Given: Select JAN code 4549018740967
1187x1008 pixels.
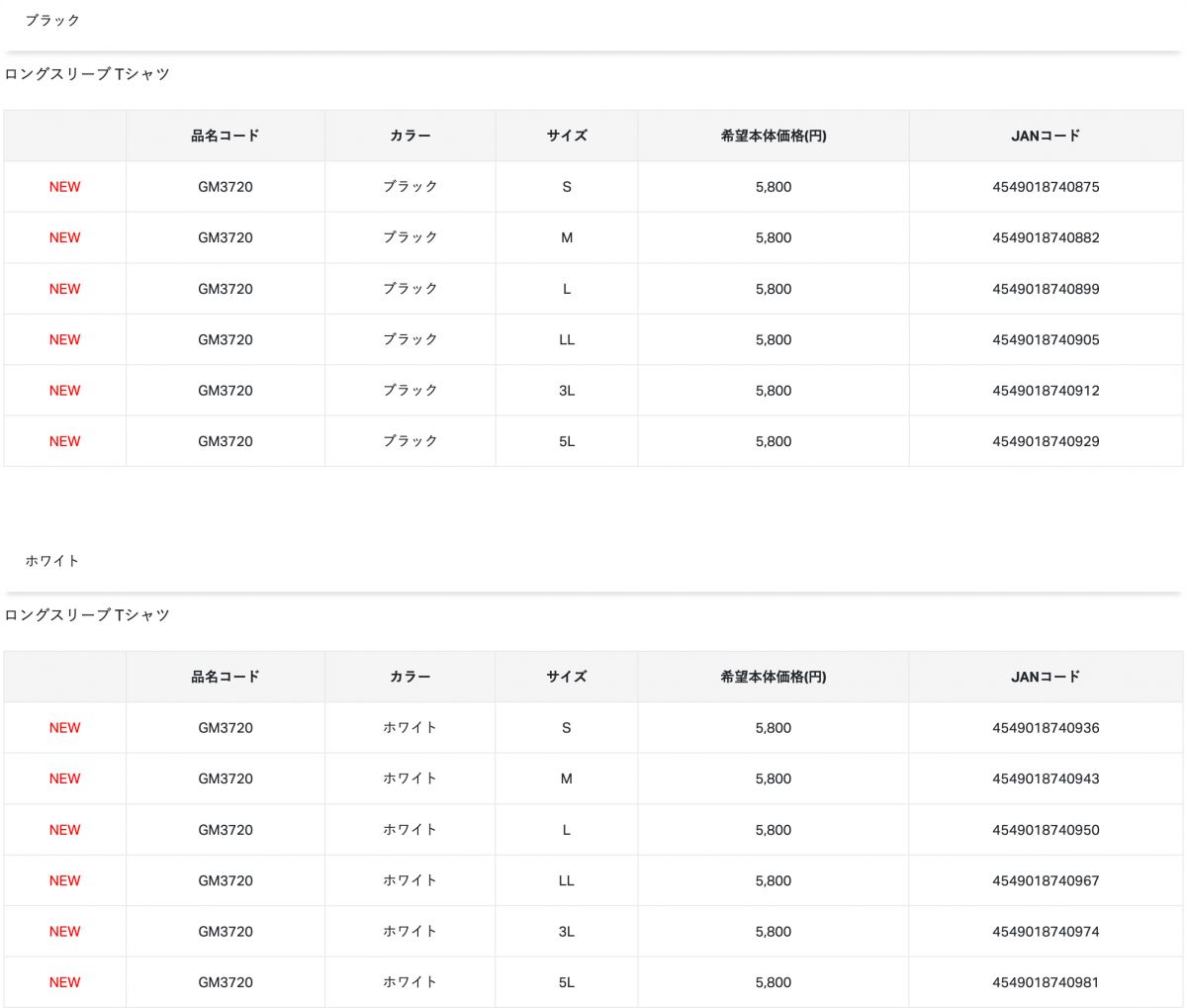Looking at the screenshot, I should [1046, 880].
